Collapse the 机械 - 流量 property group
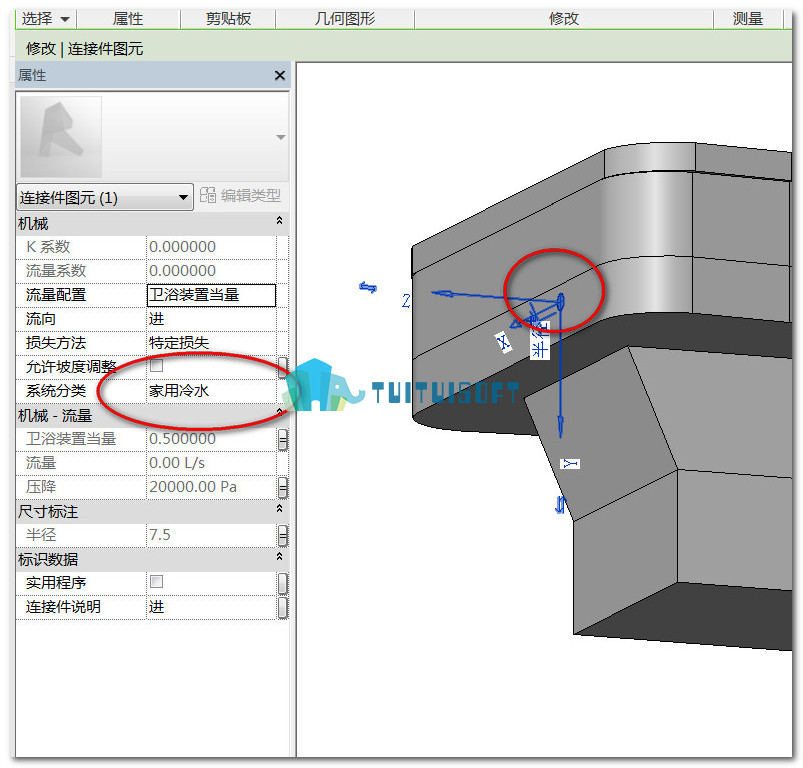Screen dimensions: 803x768 coord(280,411)
